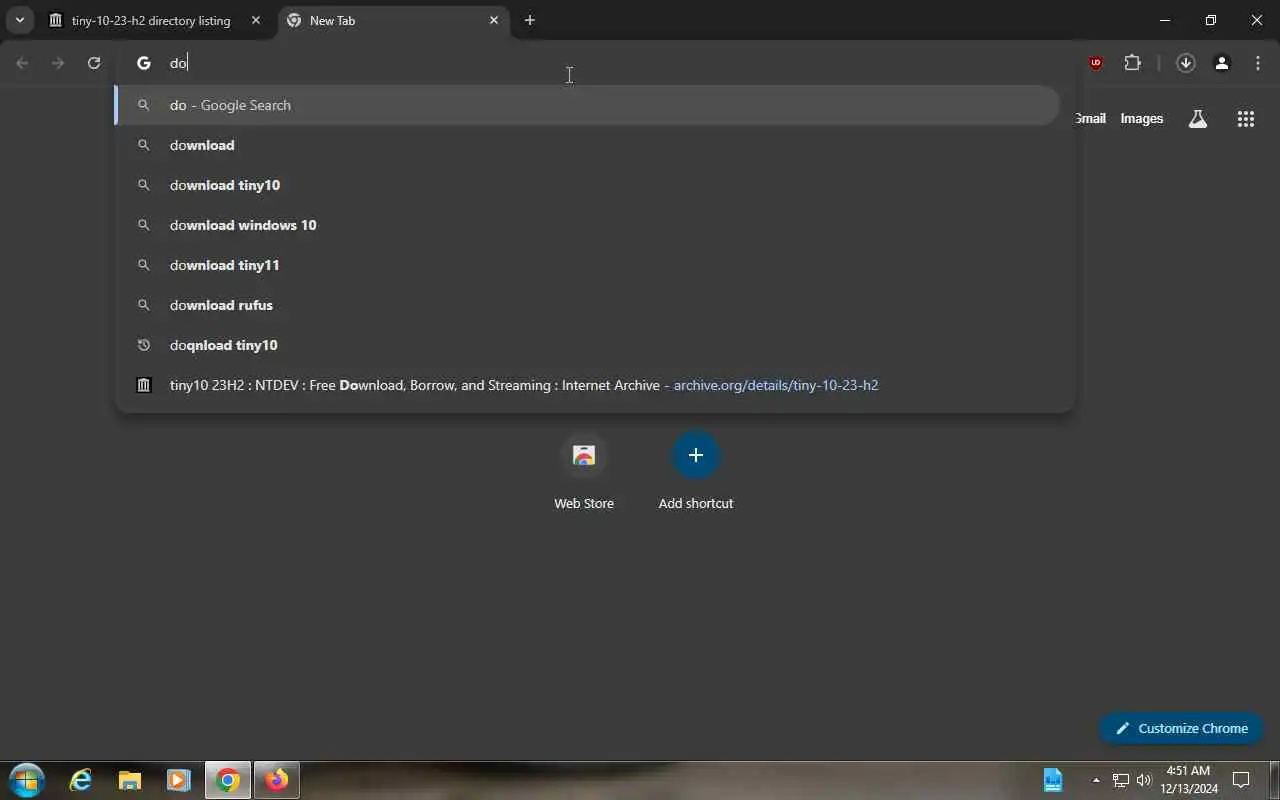
Task: Select 'download' suggestion
Action: [x=588, y=145]
